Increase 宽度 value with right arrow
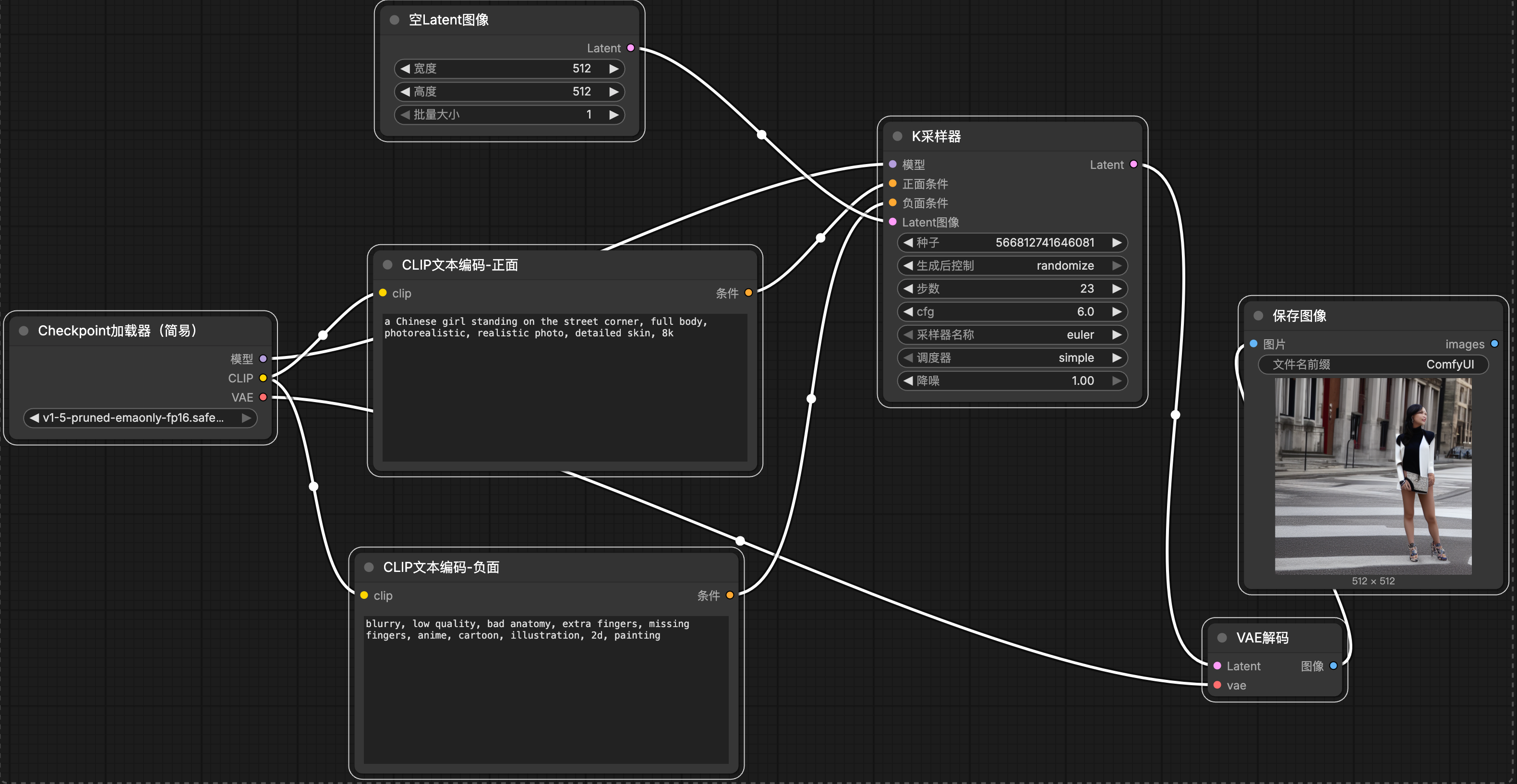The height and width of the screenshot is (784, 1517). (614, 69)
